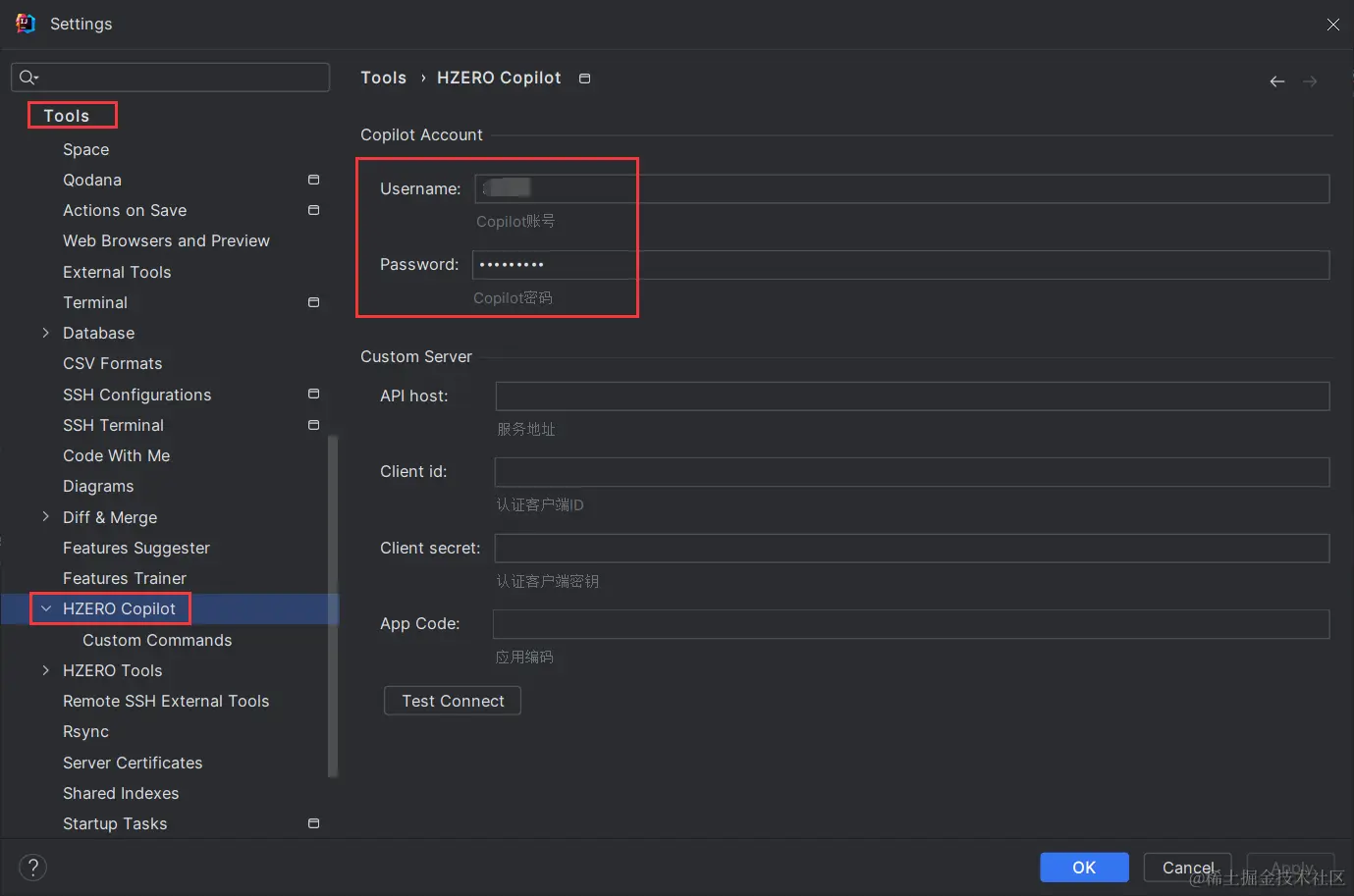Click project icon next to SSH Configurations
Screen dimensions: 1354x896
pos(313,394)
